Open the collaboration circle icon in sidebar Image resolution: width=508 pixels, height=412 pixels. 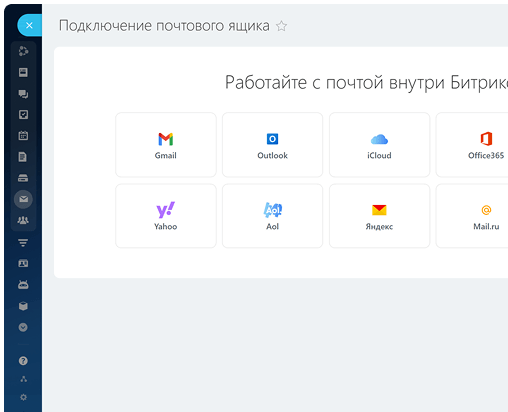(23, 51)
